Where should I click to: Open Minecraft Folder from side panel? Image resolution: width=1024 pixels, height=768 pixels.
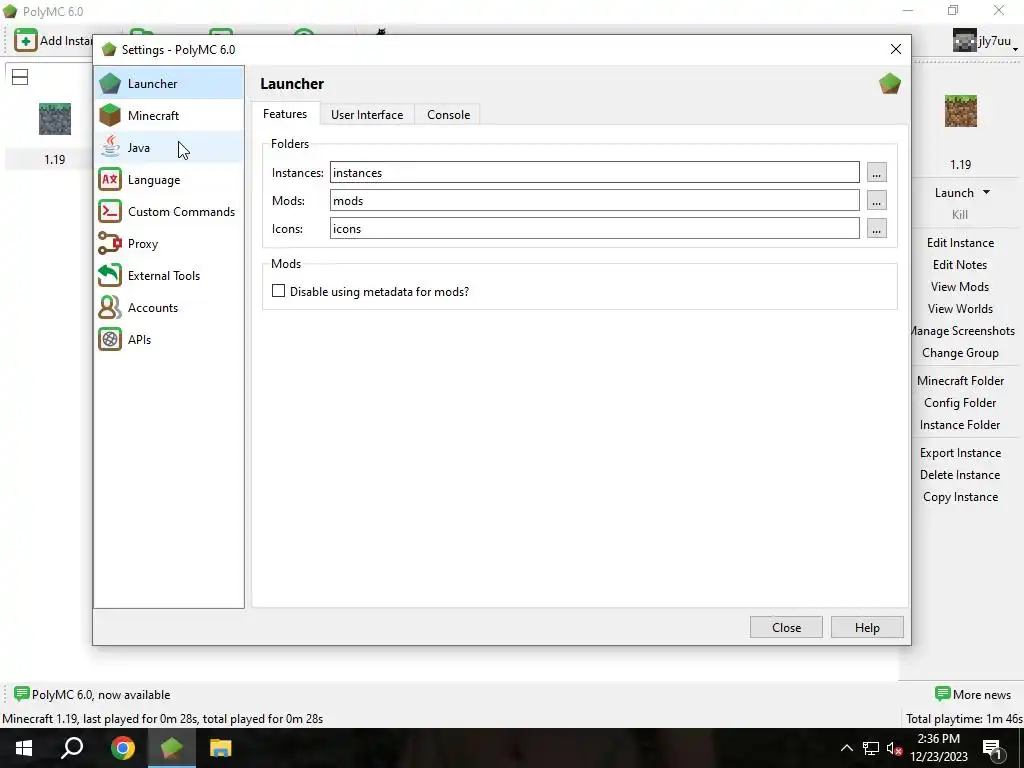960,381
